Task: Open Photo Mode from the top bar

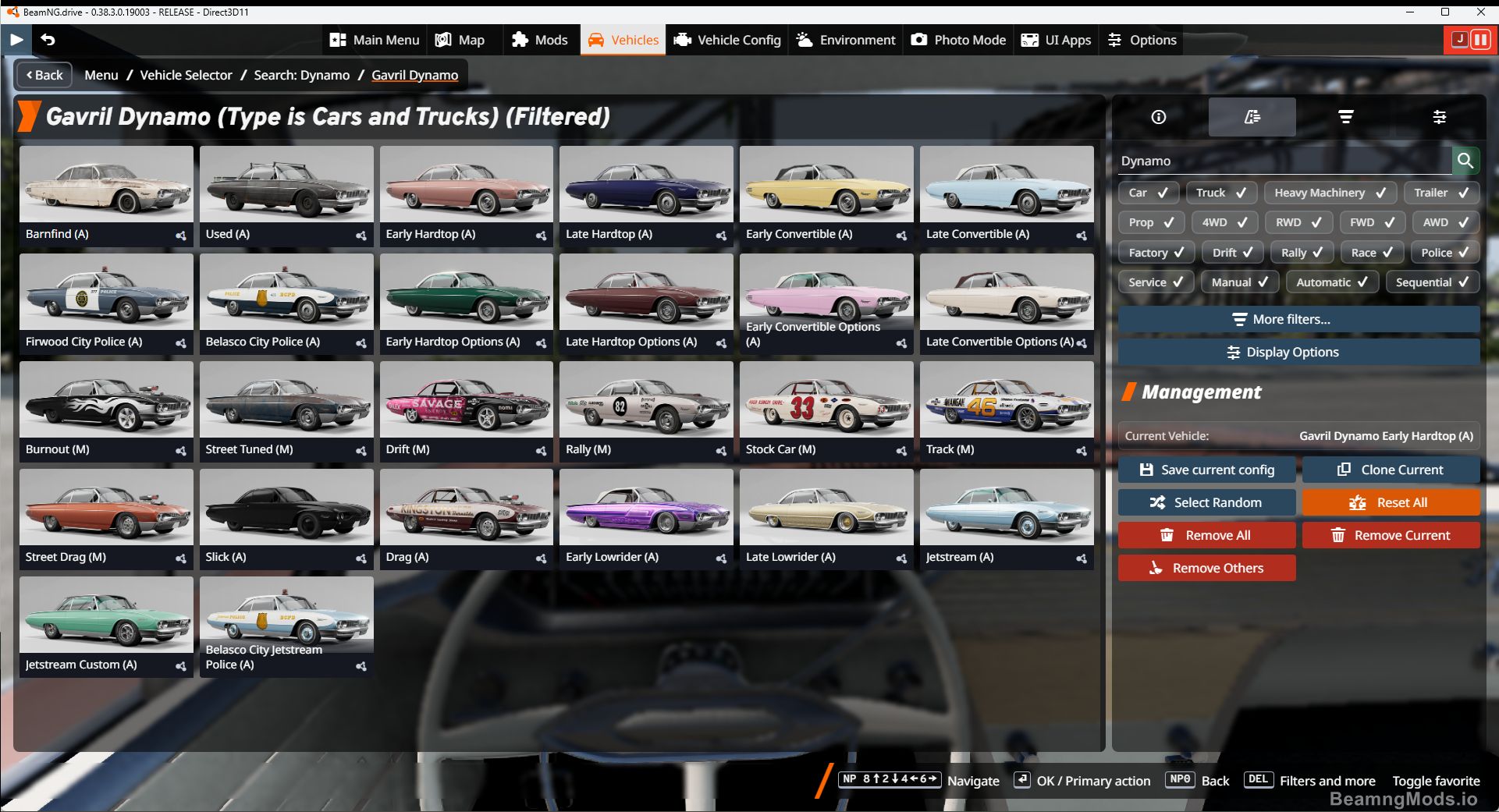Action: coord(958,40)
